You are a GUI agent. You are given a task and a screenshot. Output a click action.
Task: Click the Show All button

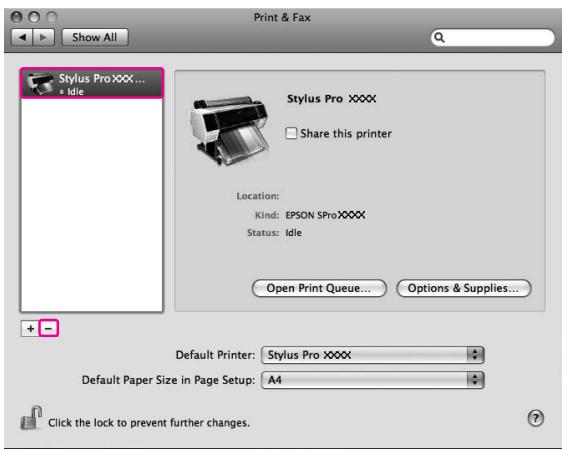(95, 37)
